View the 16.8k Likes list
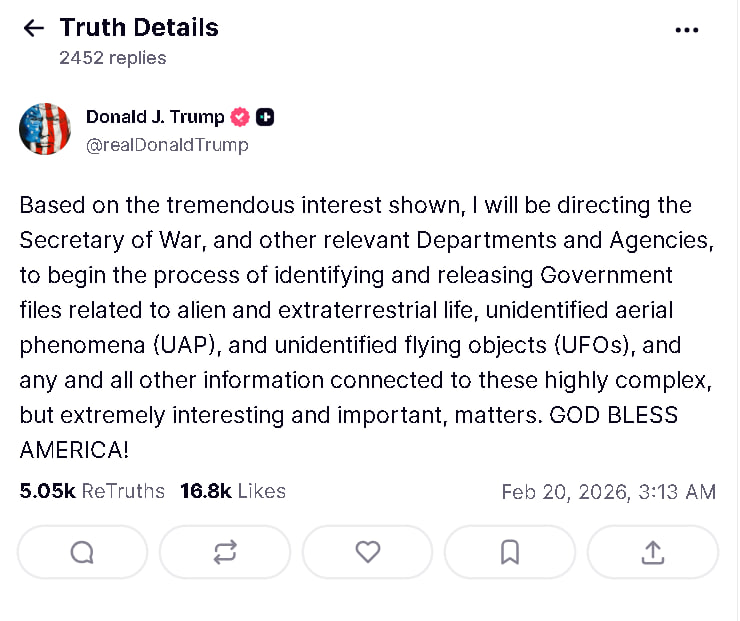The height and width of the screenshot is (621, 740). click(x=232, y=491)
